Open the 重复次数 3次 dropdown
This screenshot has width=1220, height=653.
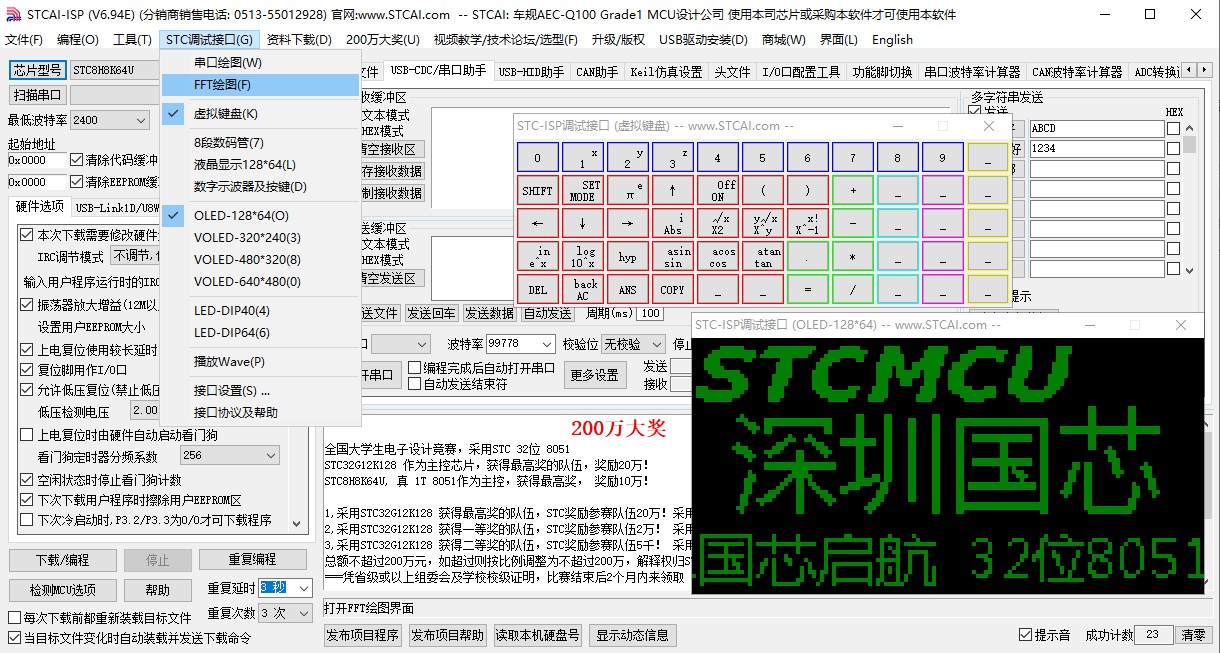point(285,612)
